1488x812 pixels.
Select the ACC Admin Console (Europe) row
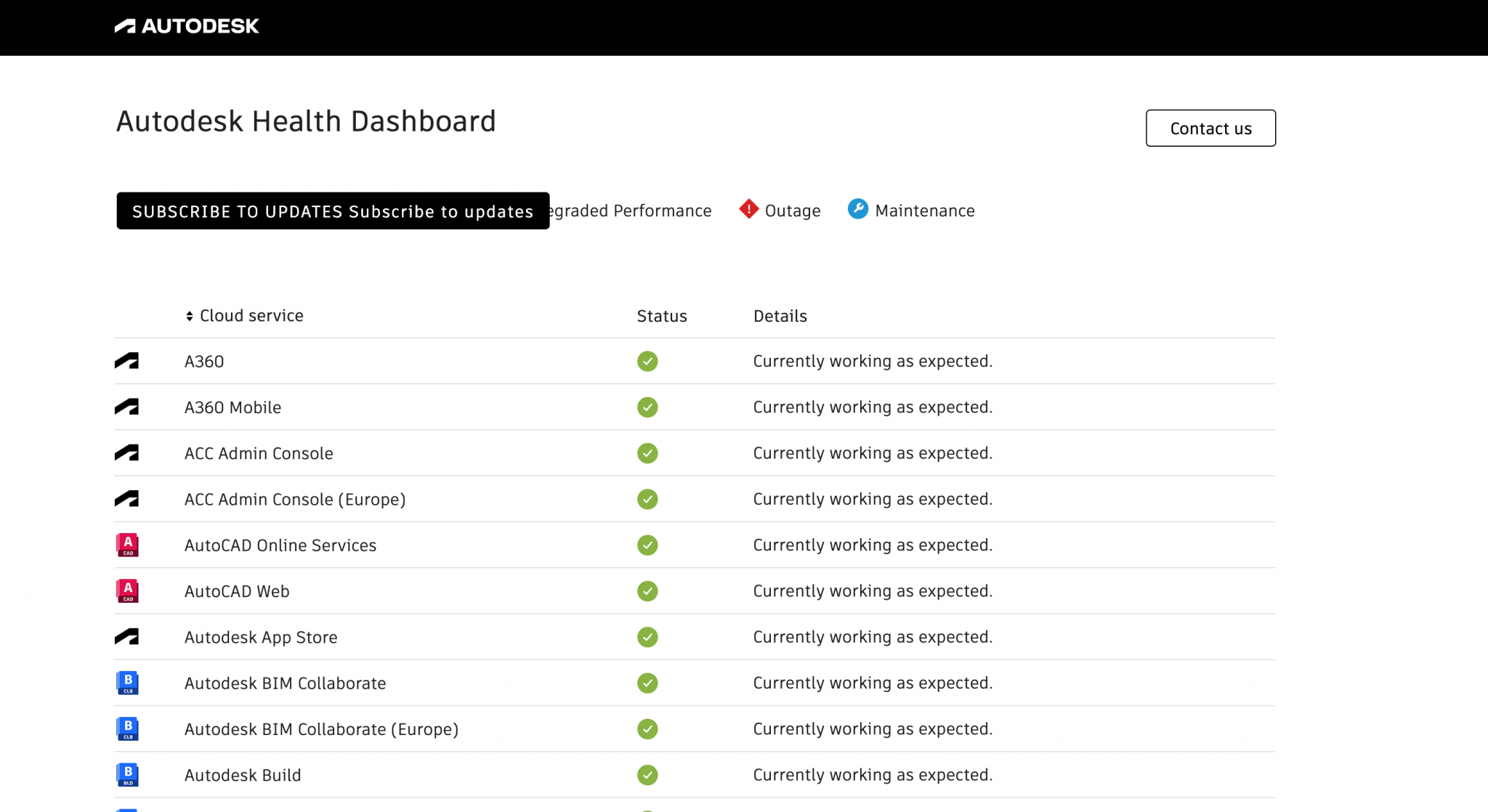click(295, 499)
